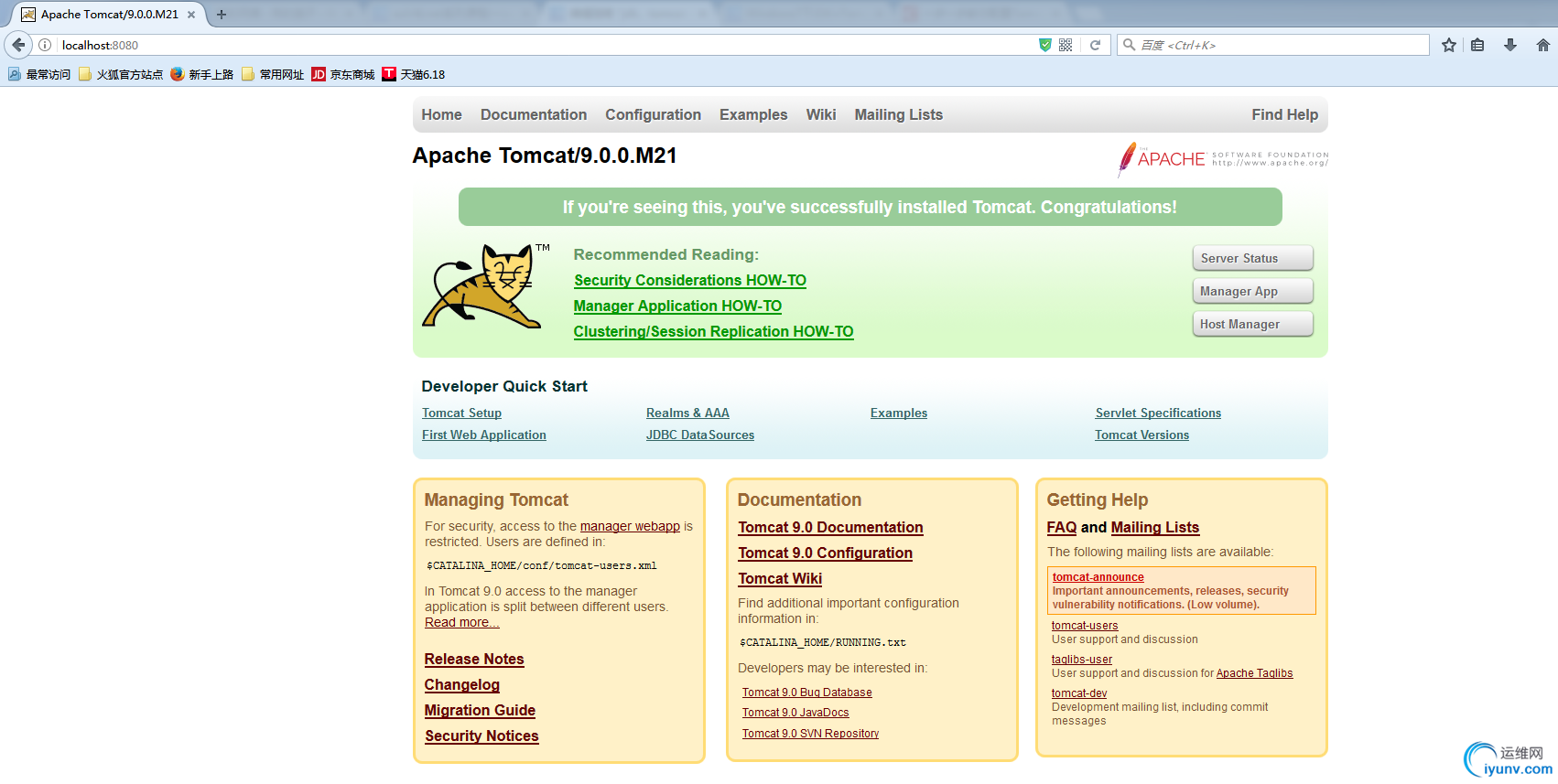Open the QR code icon in address bar

click(1066, 45)
